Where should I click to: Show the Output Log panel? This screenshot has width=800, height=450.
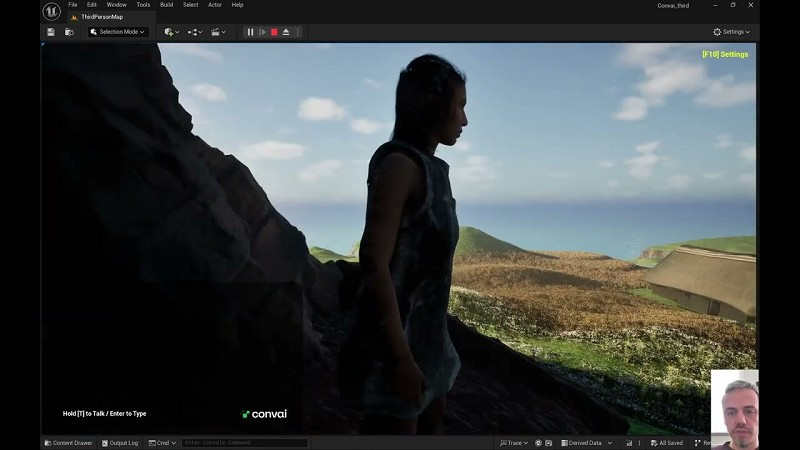(x=120, y=443)
